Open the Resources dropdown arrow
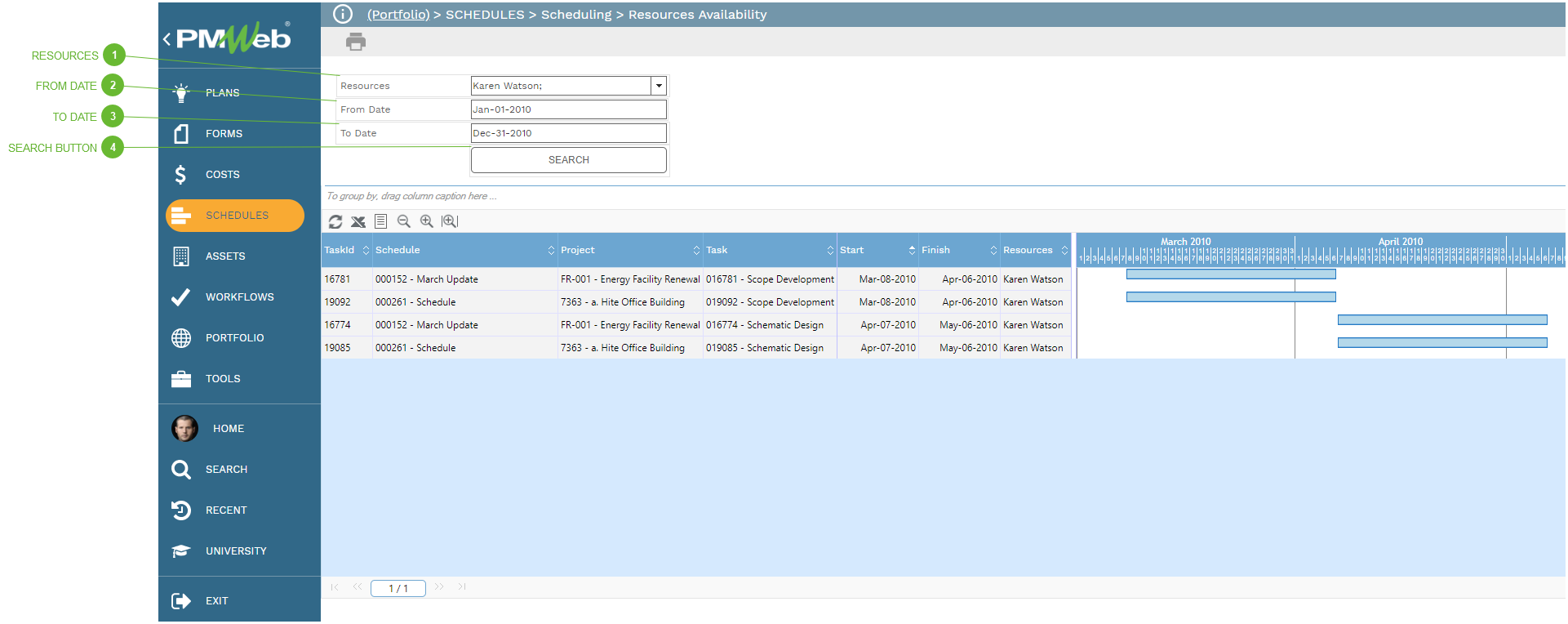The height and width of the screenshot is (624, 1568). pyautogui.click(x=659, y=86)
